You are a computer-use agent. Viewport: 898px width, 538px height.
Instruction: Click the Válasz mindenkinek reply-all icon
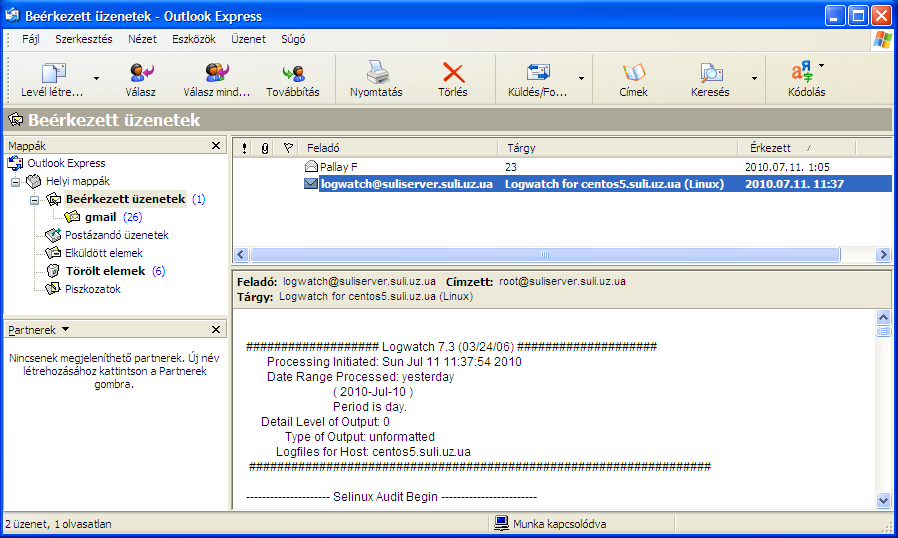point(216,74)
